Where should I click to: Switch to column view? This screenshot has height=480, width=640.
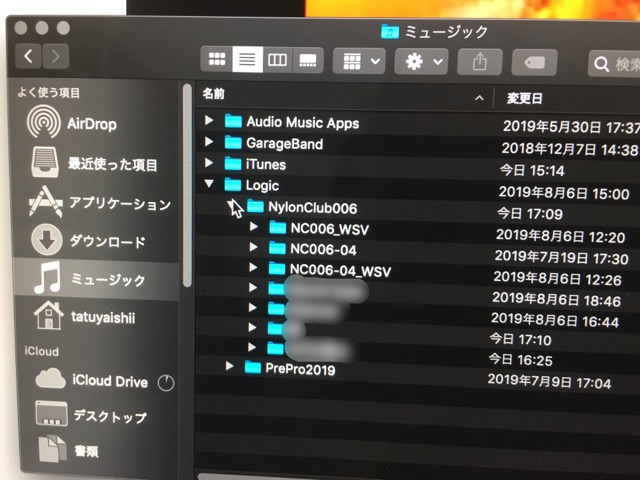point(278,60)
